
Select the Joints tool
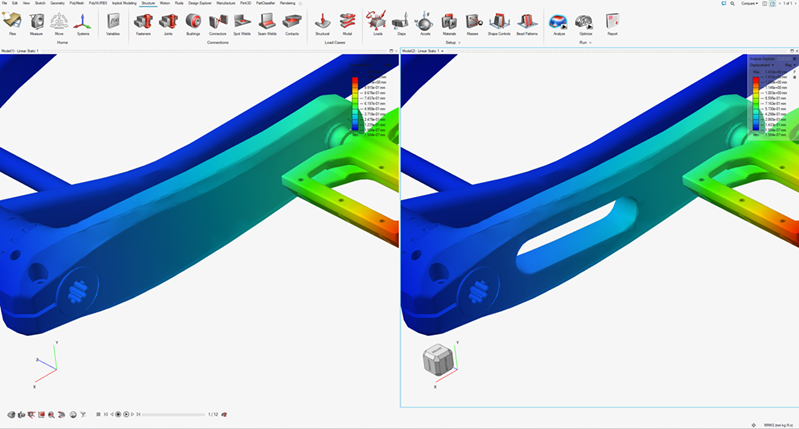click(x=168, y=24)
